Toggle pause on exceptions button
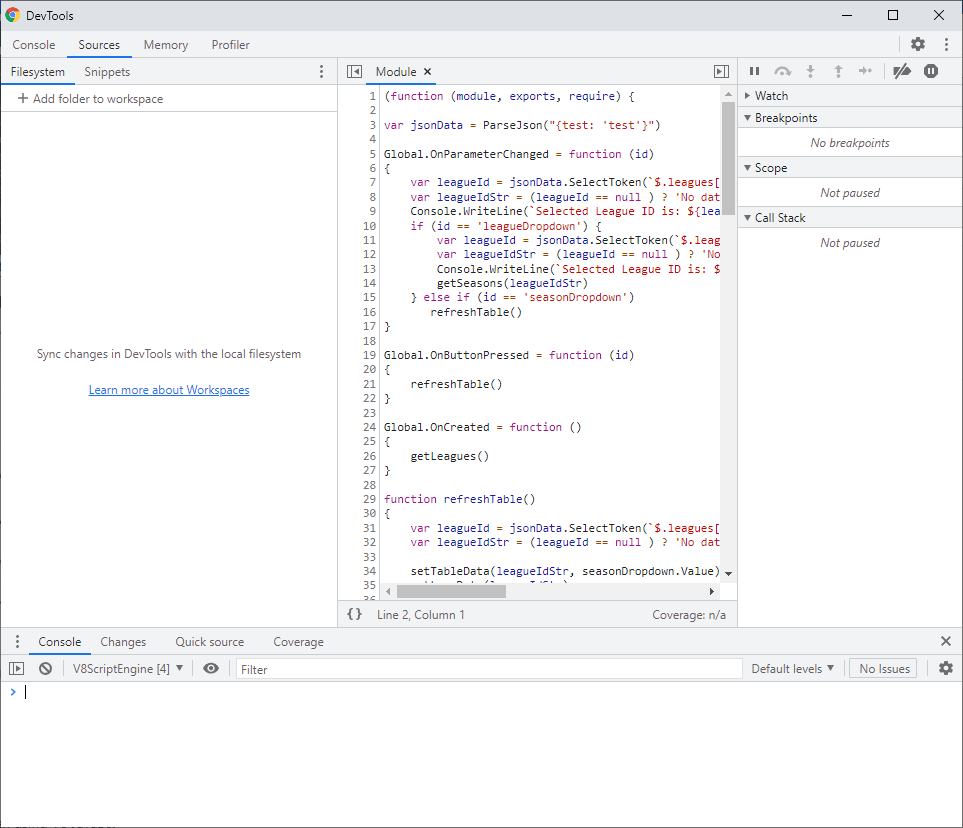Viewport: 963px width, 828px height. click(931, 71)
